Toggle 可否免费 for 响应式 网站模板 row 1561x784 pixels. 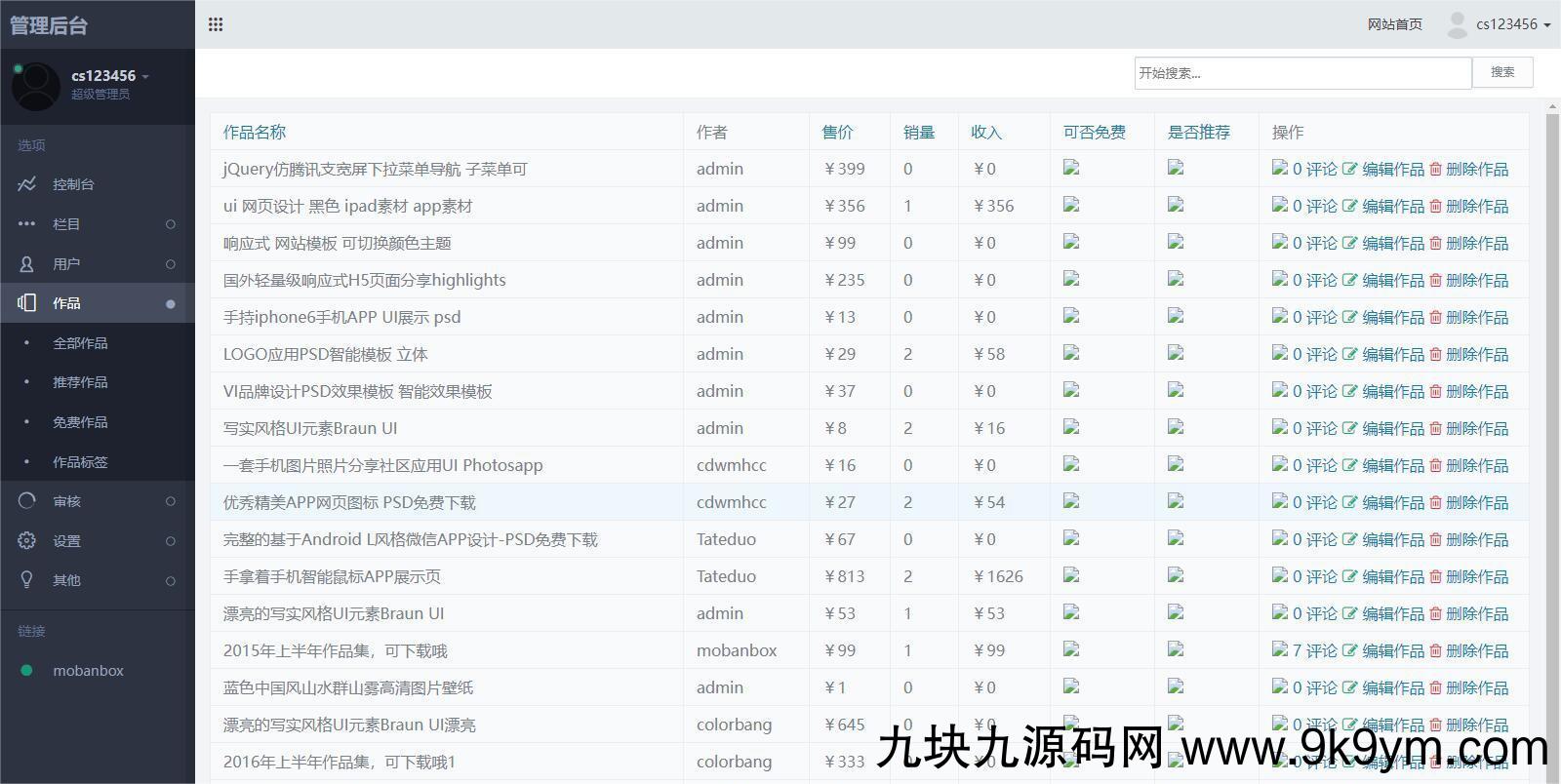pos(1070,242)
